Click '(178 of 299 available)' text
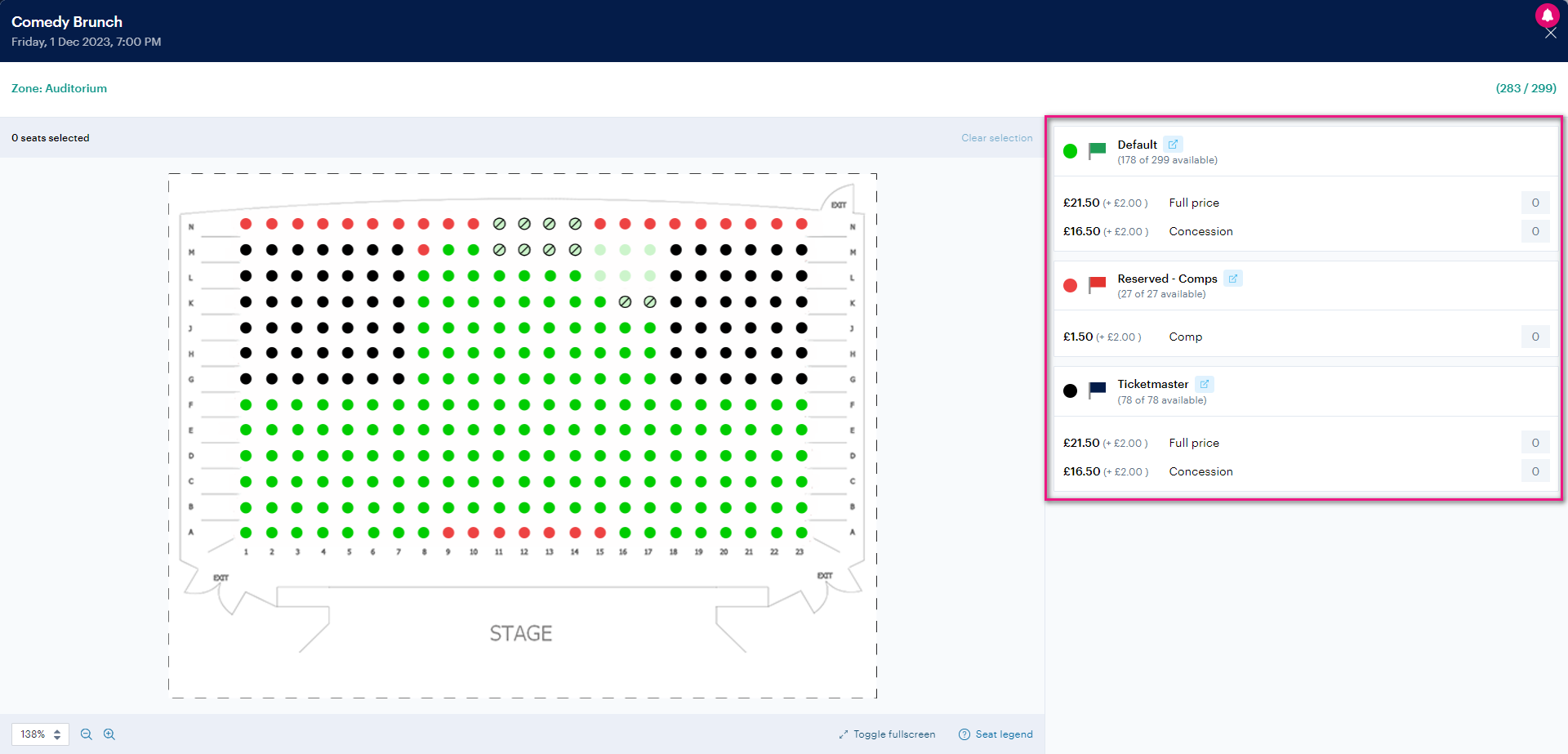Image resolution: width=1568 pixels, height=754 pixels. [1167, 160]
